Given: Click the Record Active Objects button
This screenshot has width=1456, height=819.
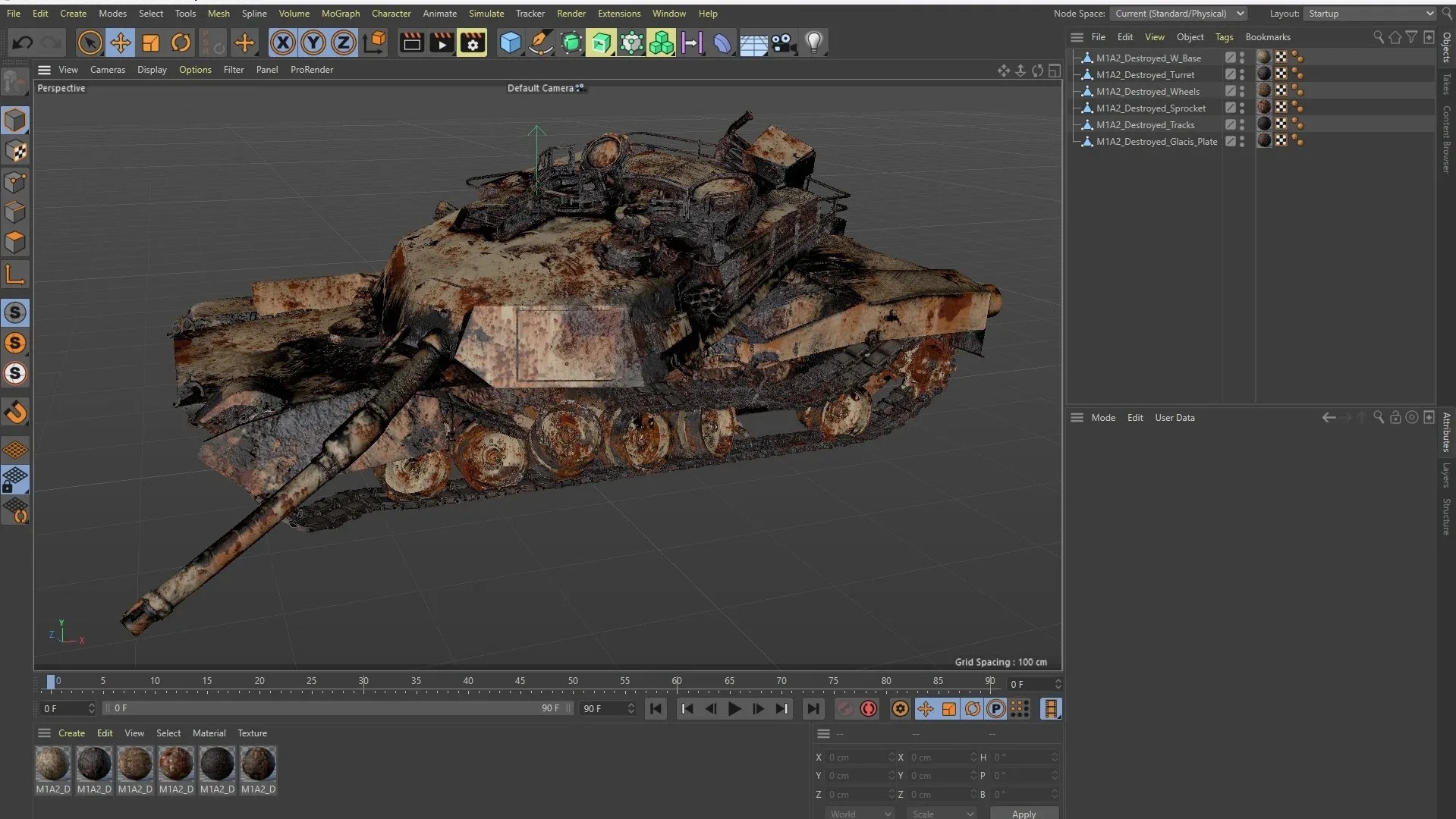Looking at the screenshot, I should click(844, 708).
